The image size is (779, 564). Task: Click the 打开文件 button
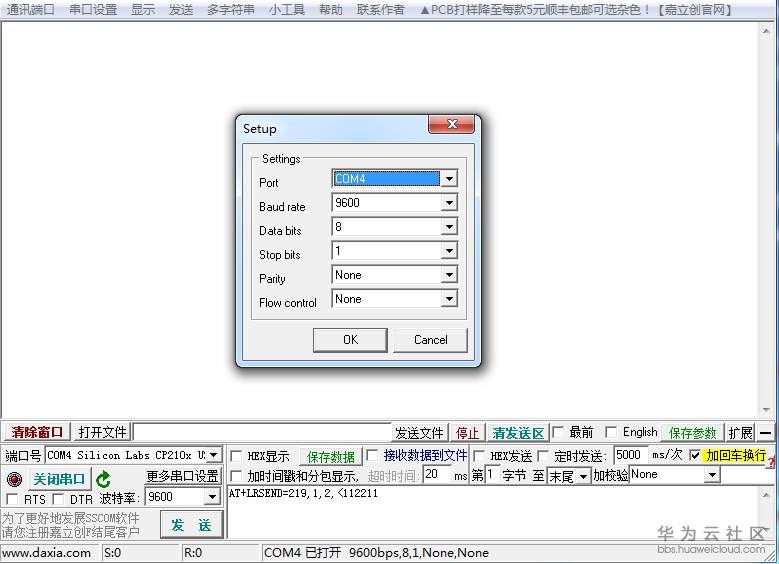pos(102,432)
